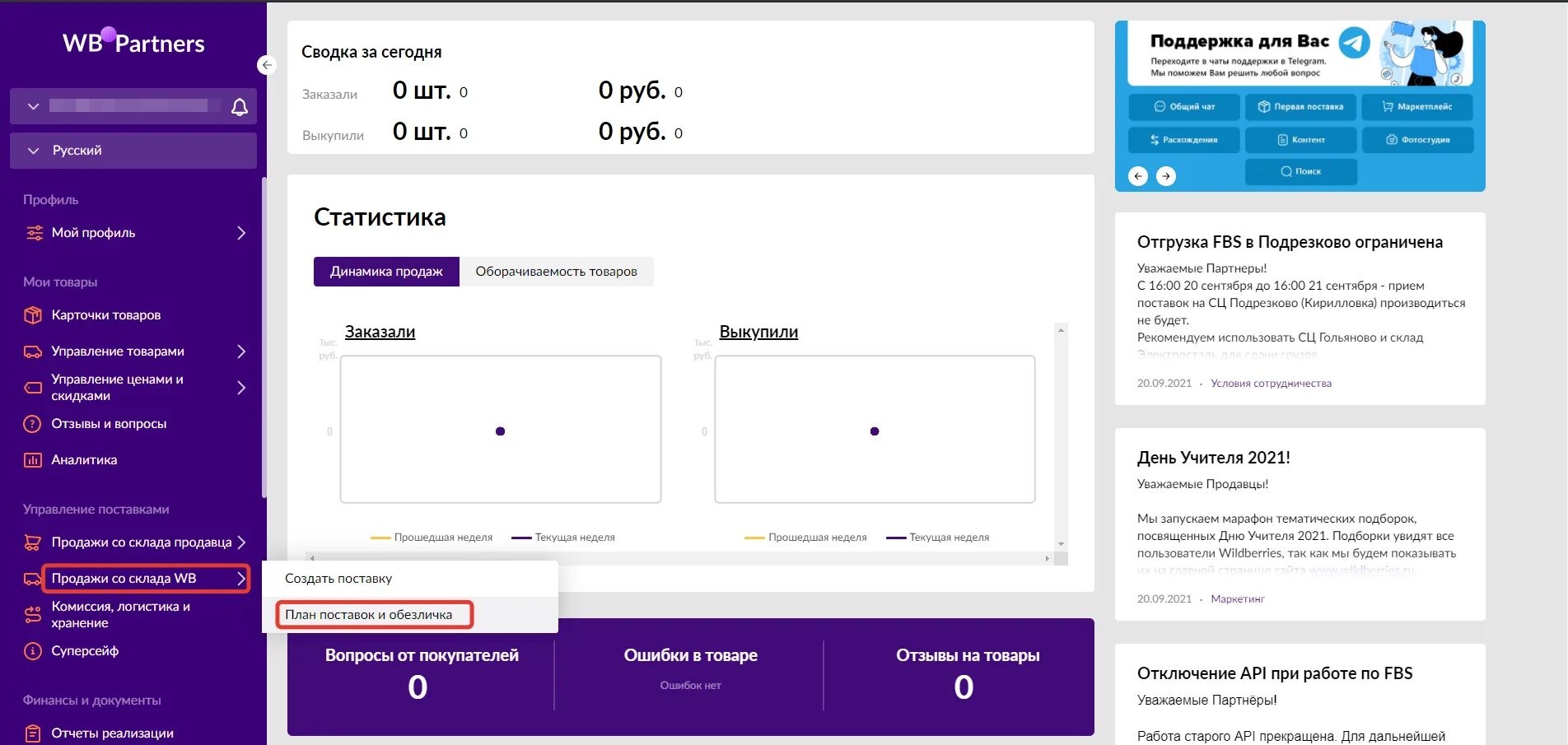Open Комиссия, логистика и хранение

(x=120, y=615)
